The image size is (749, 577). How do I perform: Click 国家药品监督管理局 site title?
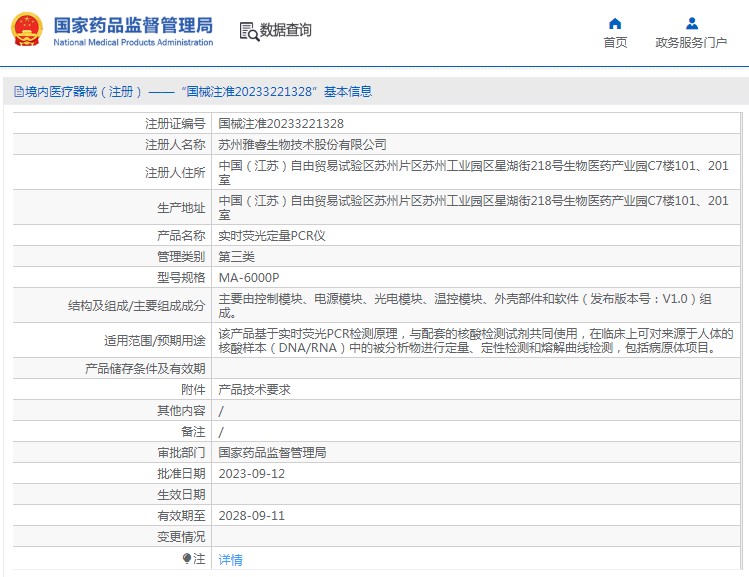coord(133,25)
